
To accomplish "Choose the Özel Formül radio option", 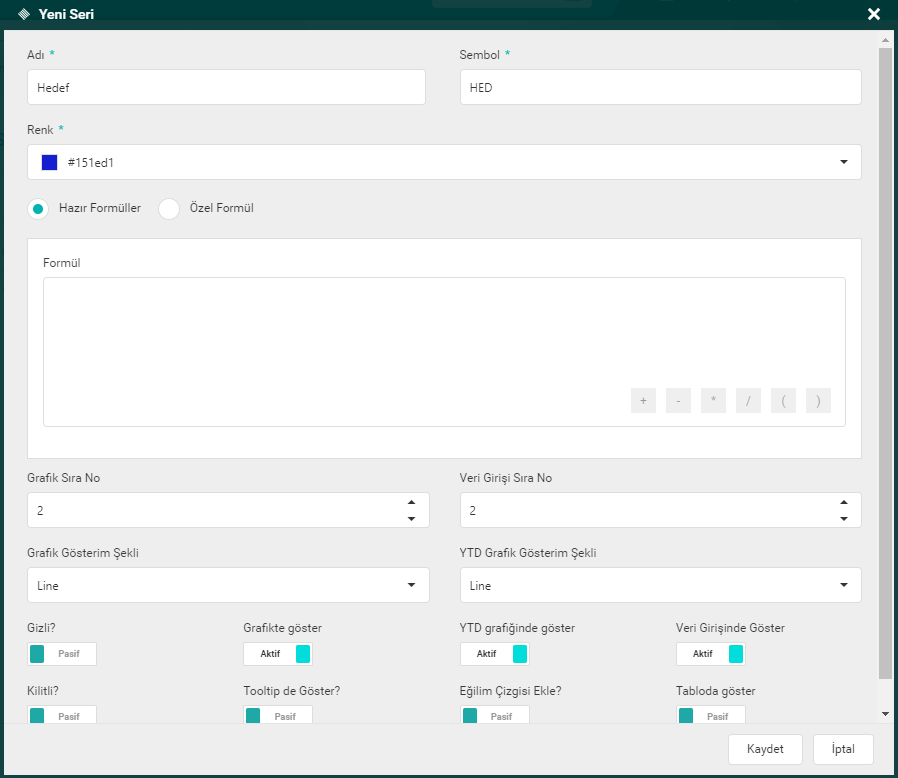I will tap(169, 209).
